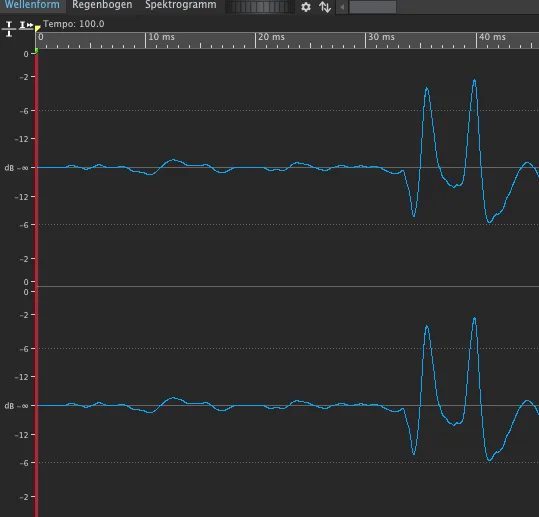The height and width of the screenshot is (517, 539).
Task: Click the 30 ms ruler mark
Action: pos(382,37)
